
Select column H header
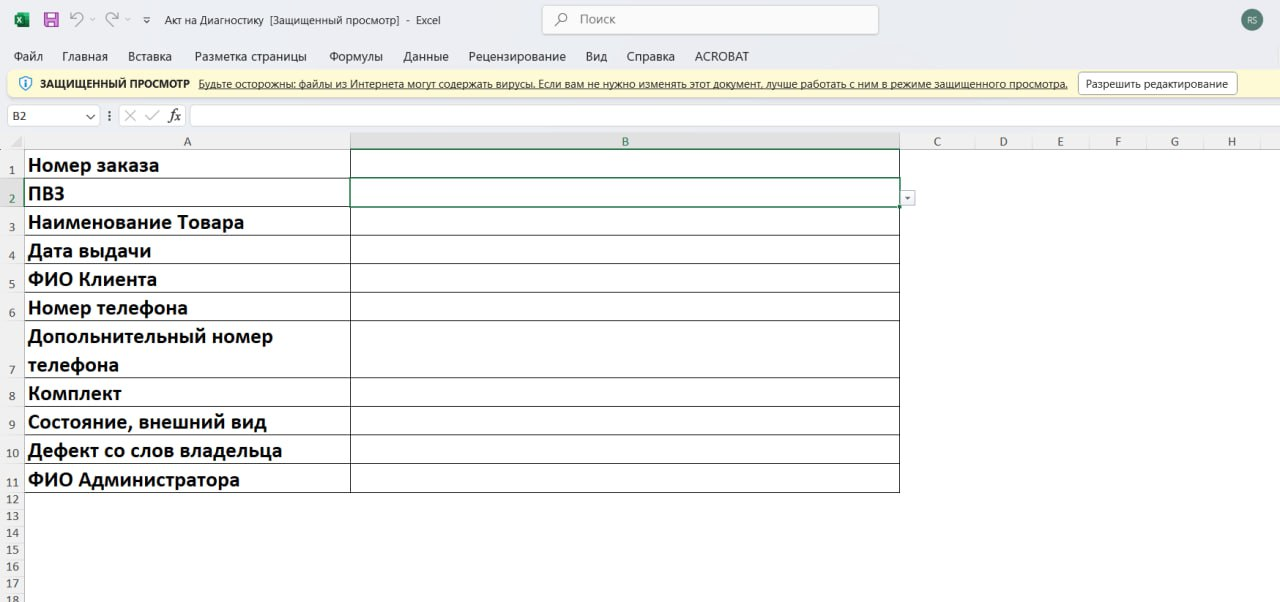point(1232,141)
